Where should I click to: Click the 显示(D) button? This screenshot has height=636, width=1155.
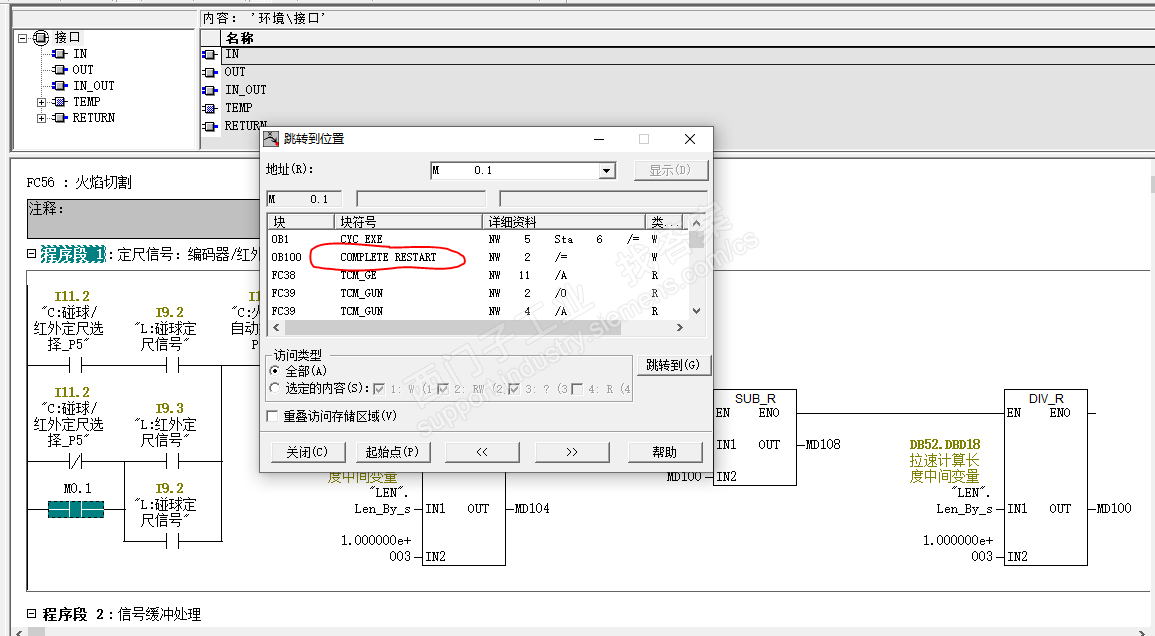click(x=671, y=170)
